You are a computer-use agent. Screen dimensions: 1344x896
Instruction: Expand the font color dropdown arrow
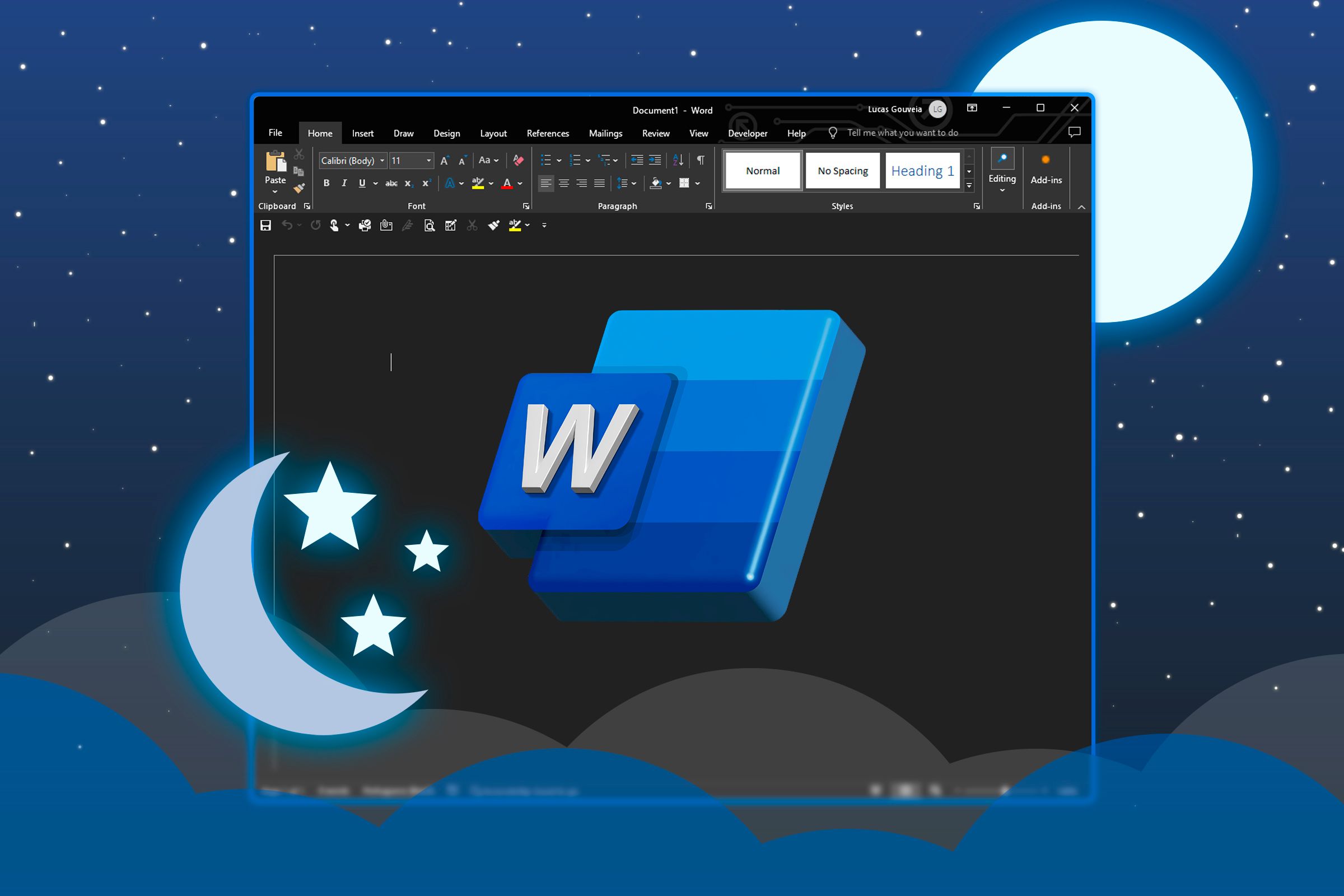(520, 184)
